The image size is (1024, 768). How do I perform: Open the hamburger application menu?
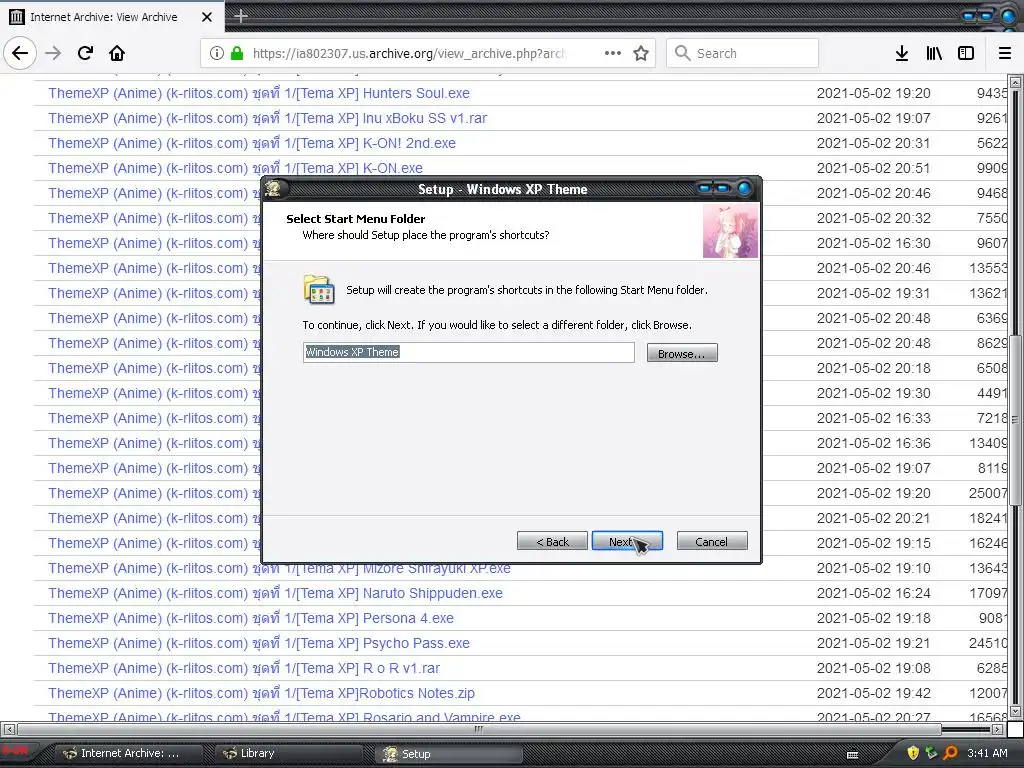click(x=1004, y=53)
